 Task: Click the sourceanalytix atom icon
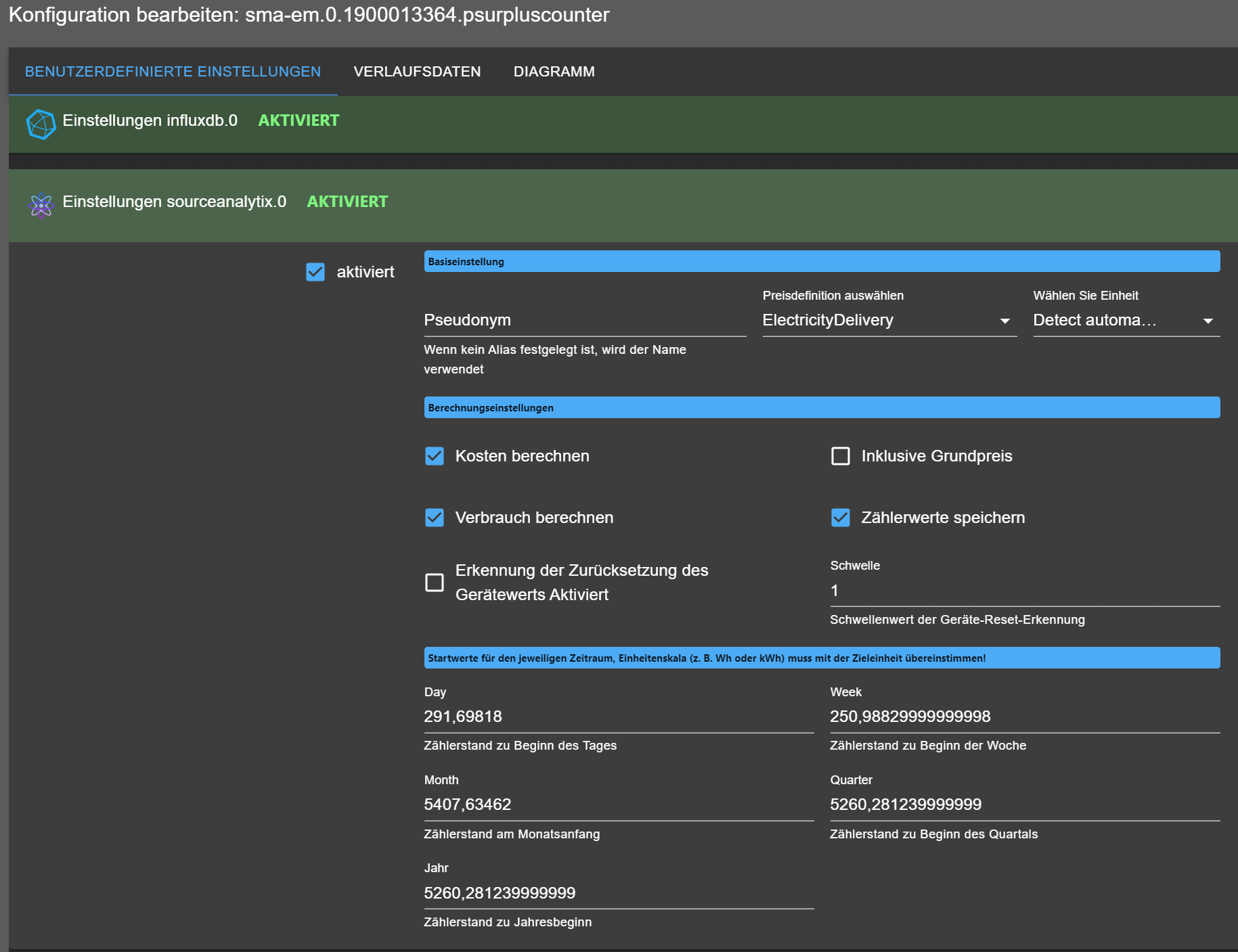tap(41, 205)
